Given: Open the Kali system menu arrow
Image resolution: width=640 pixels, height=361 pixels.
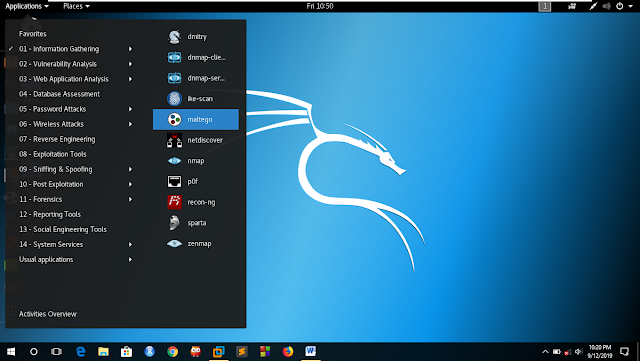Looking at the screenshot, I should pos(631,6).
